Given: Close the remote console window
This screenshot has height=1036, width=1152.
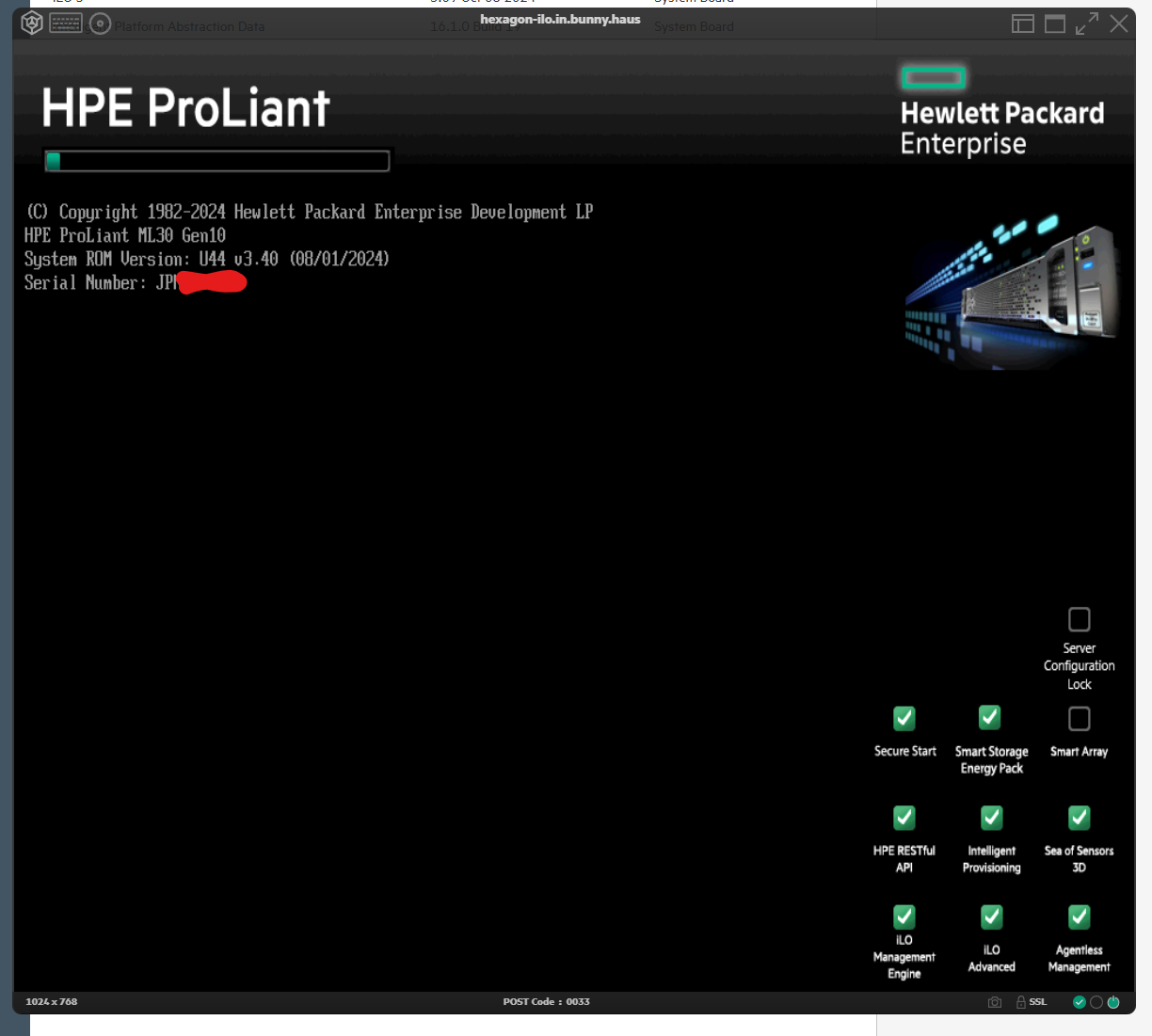Looking at the screenshot, I should coord(1119,24).
